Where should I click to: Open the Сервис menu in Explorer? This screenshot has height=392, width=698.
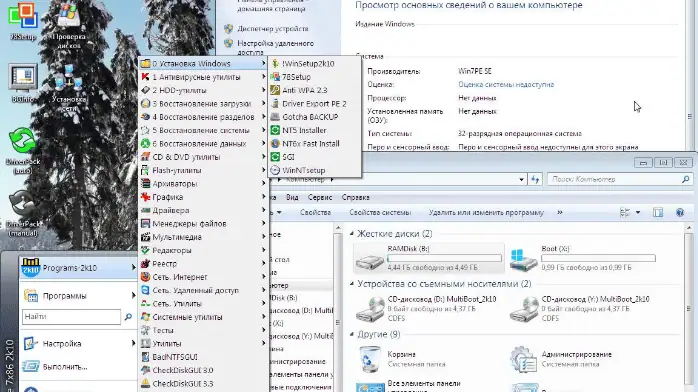click(320, 198)
